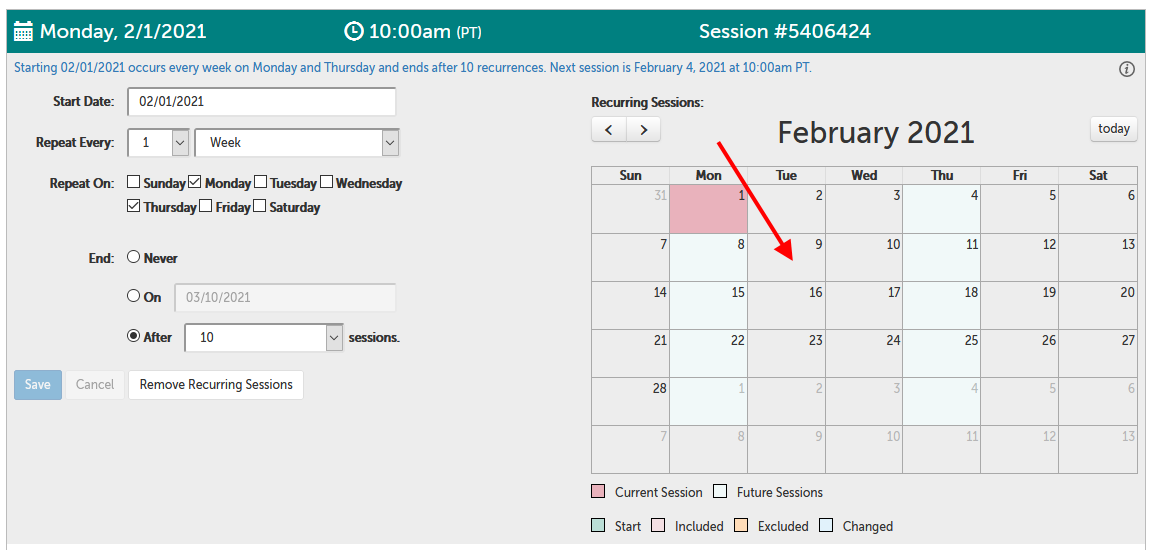The width and height of the screenshot is (1154, 550).
Task: Go to next month arrow
Action: (x=643, y=129)
